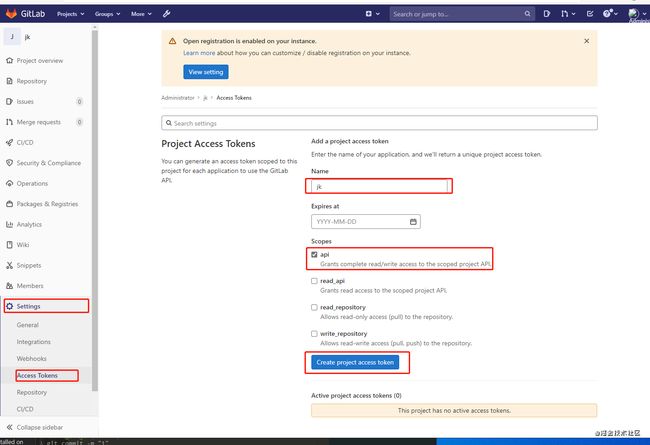
Task: Open Issues in the sidebar
Action: (x=25, y=101)
